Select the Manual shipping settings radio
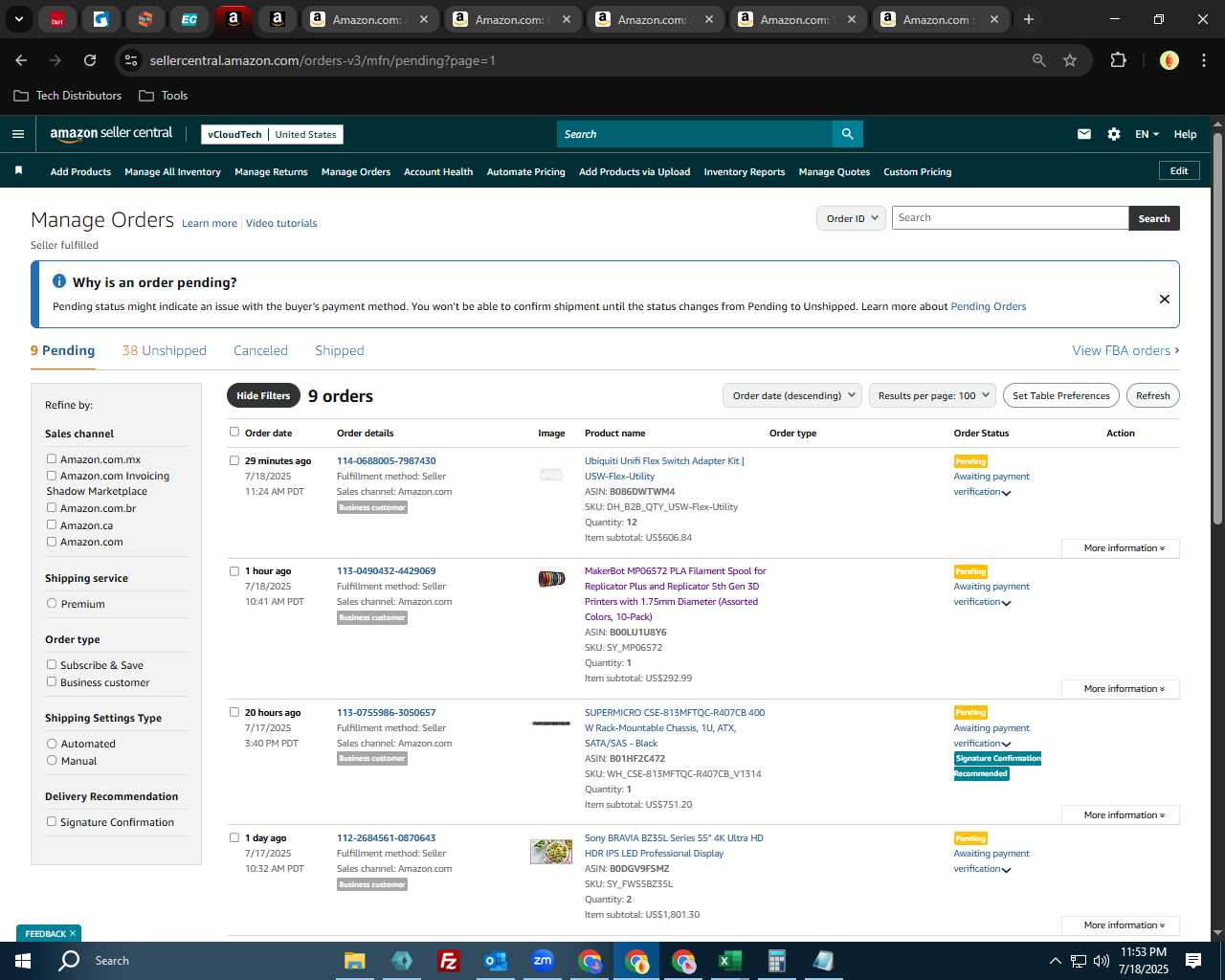The height and width of the screenshot is (980, 1225). (x=52, y=760)
